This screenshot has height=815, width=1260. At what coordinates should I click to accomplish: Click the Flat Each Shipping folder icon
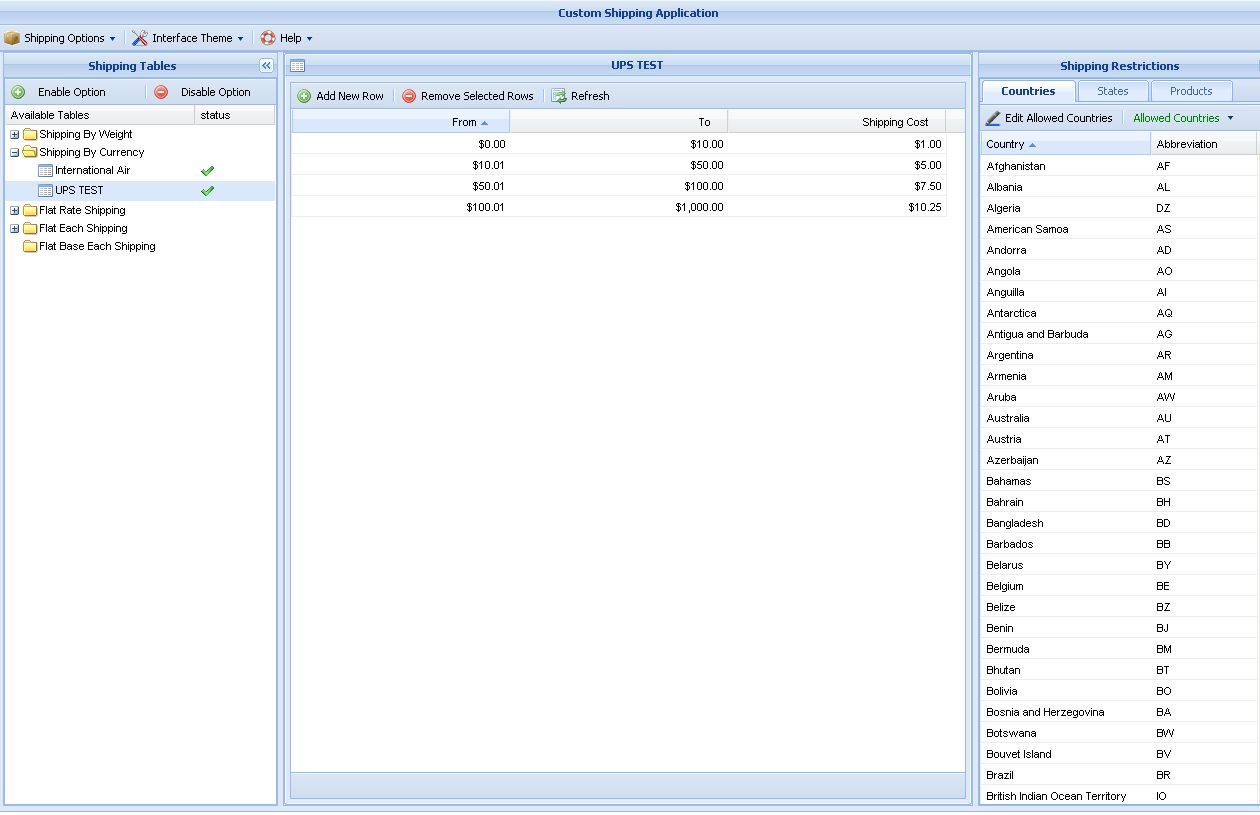(30, 228)
